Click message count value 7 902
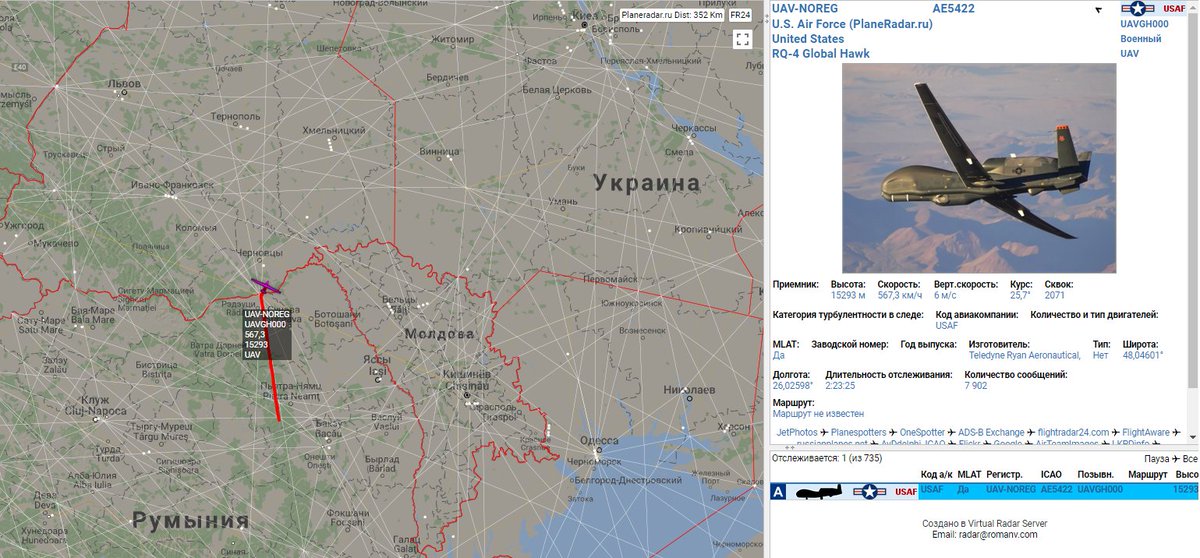Image resolution: width=1200 pixels, height=558 pixels. pos(975,385)
